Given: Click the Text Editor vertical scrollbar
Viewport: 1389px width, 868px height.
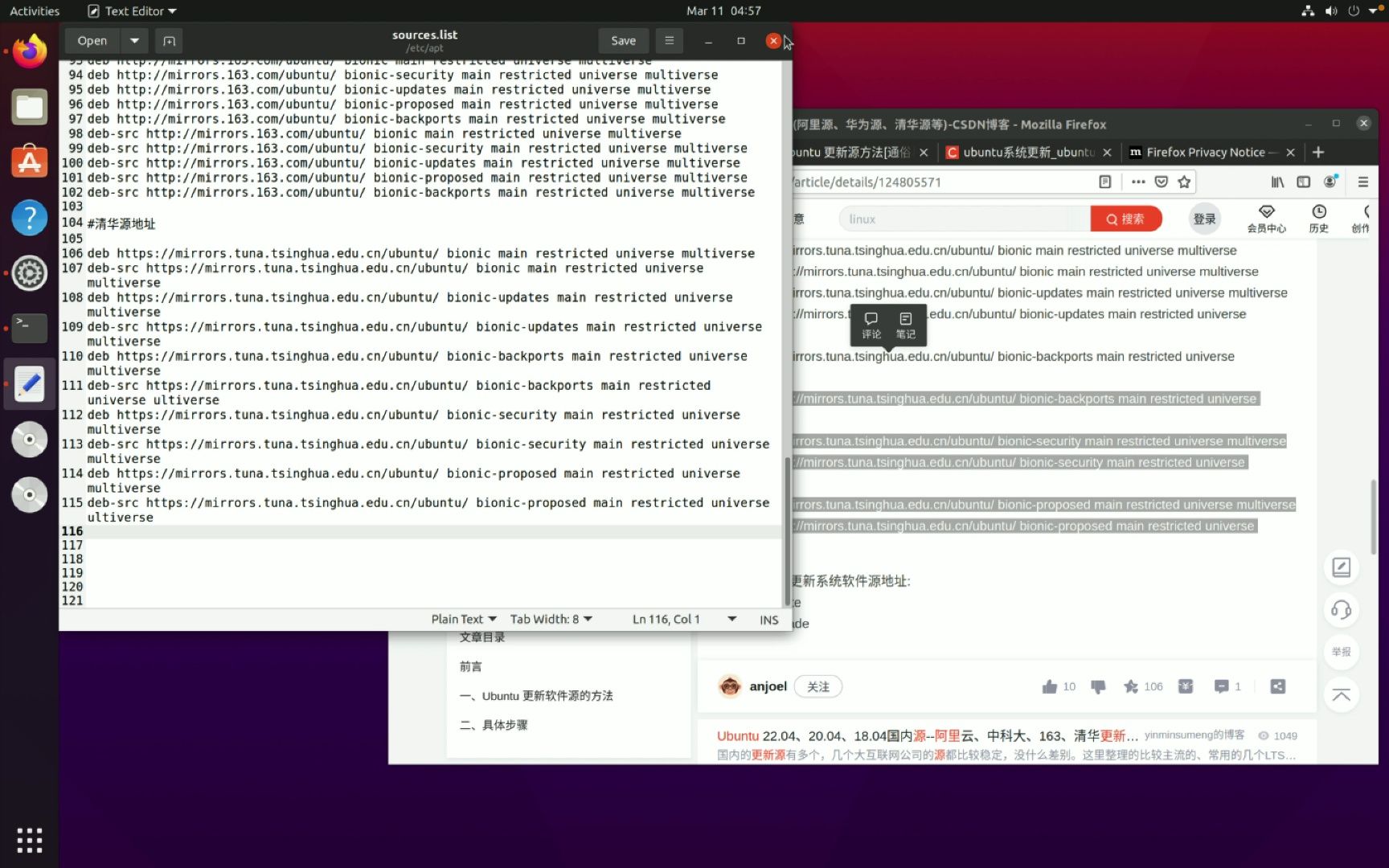Looking at the screenshot, I should pyautogui.click(x=787, y=530).
